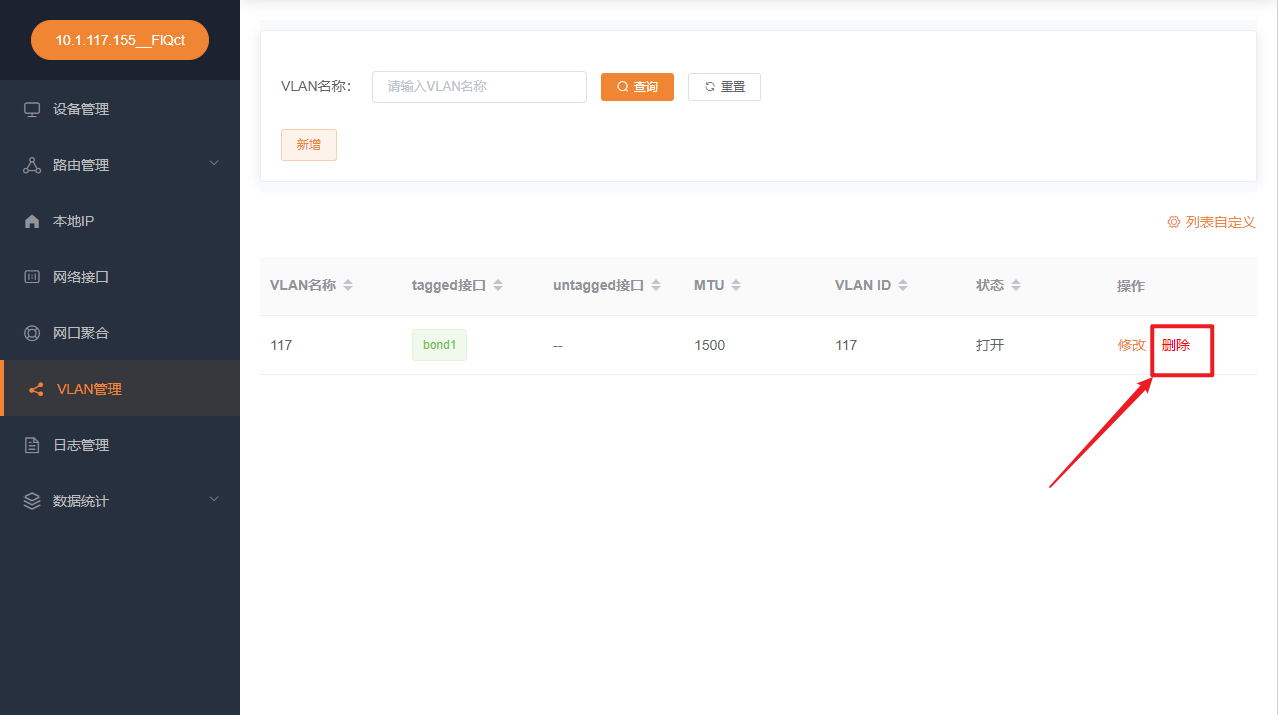This screenshot has height=715, width=1278.
Task: Toggle the 打开 status of VLAN 117
Action: 989,344
